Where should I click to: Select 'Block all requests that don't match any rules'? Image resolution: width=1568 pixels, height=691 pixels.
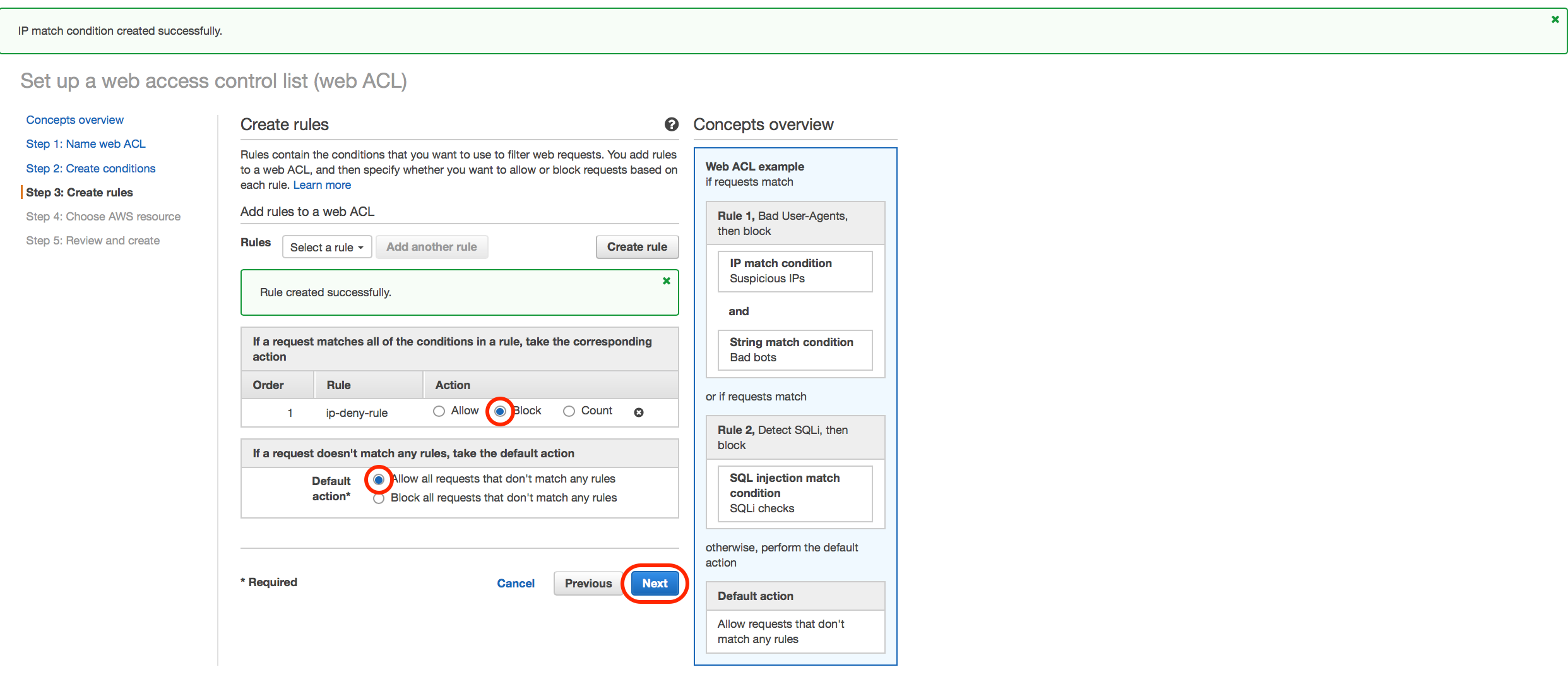point(378,498)
